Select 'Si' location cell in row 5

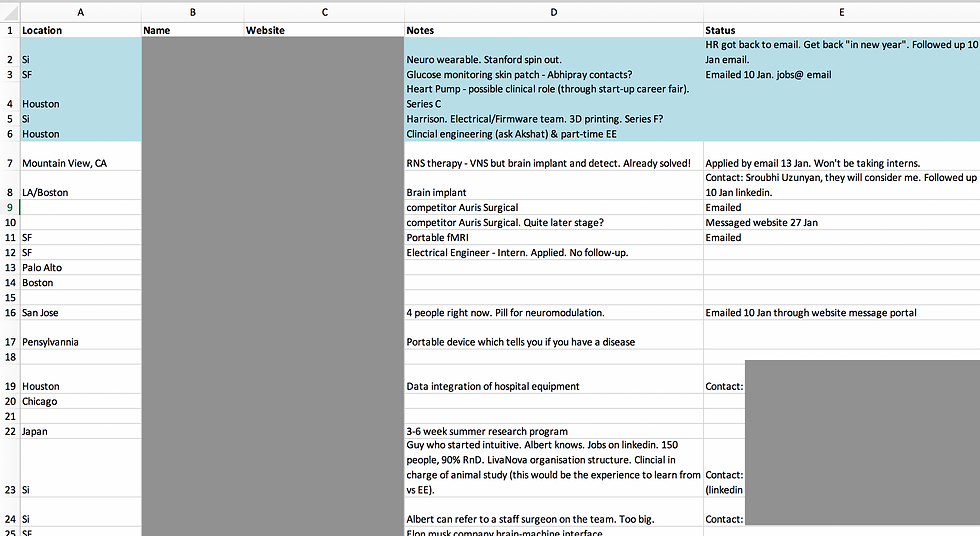[x=81, y=119]
